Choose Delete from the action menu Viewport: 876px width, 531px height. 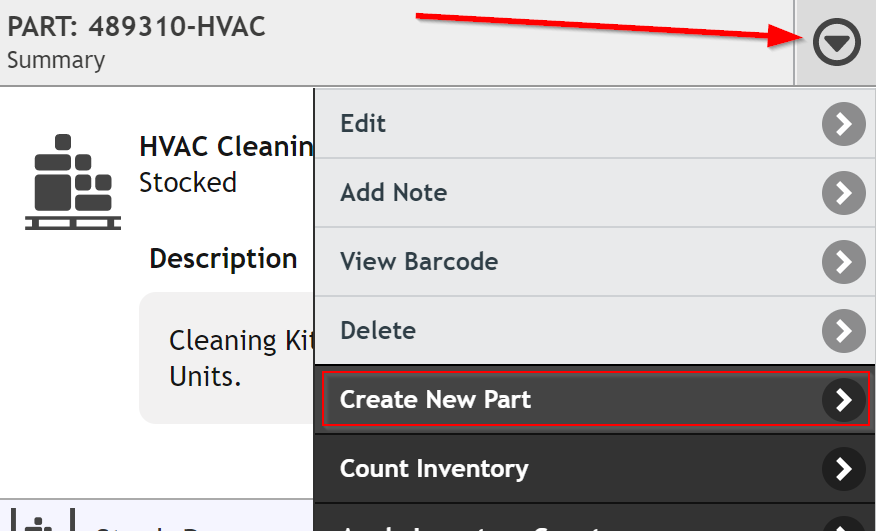(595, 331)
